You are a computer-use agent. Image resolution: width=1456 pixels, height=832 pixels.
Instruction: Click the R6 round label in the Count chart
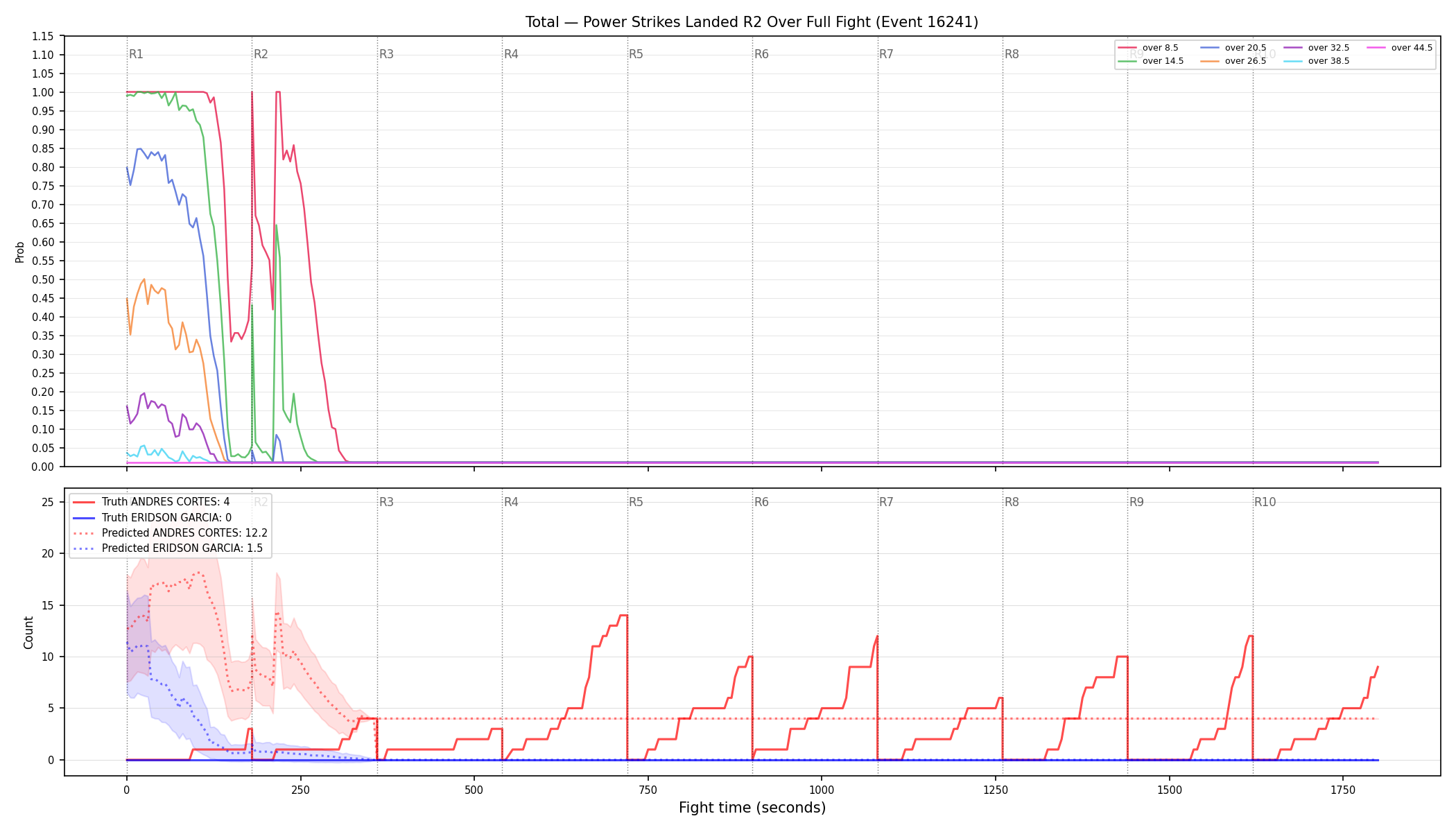click(761, 502)
